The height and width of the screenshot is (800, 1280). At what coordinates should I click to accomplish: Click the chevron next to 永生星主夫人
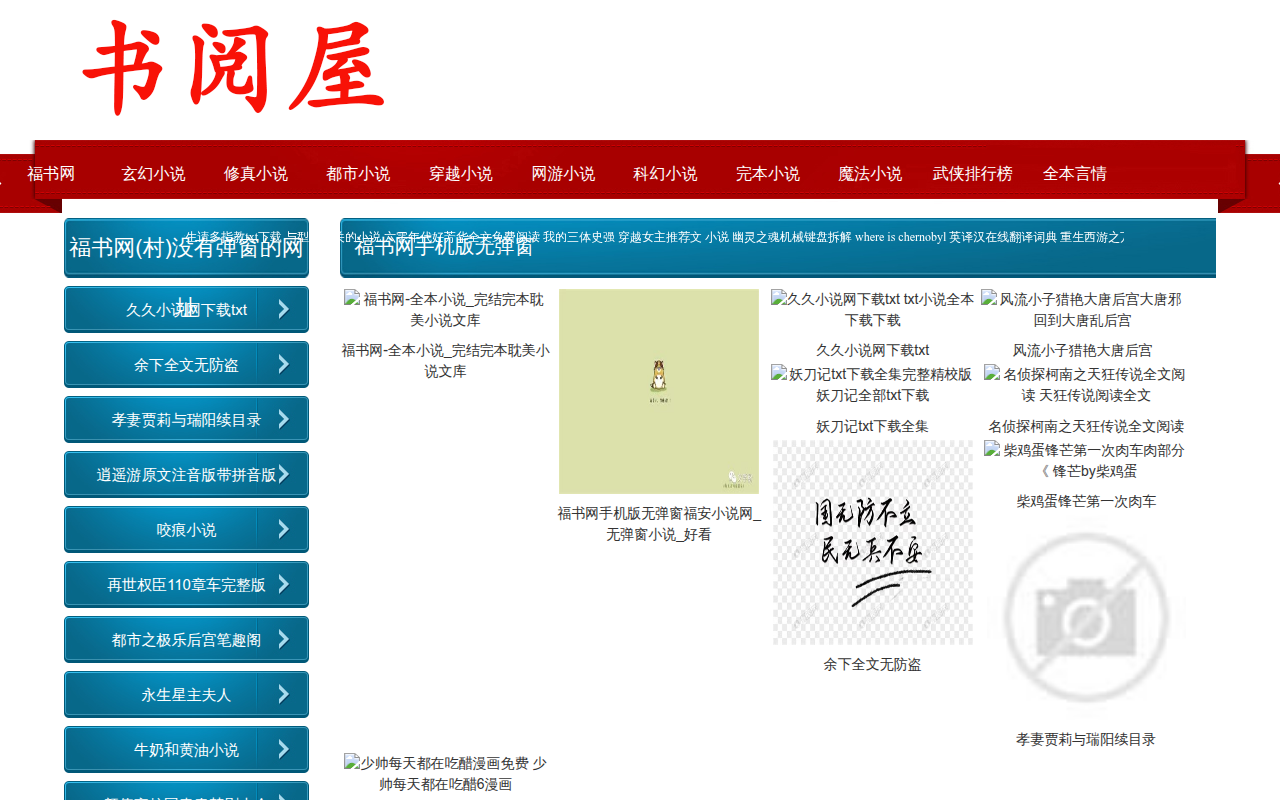tap(283, 694)
